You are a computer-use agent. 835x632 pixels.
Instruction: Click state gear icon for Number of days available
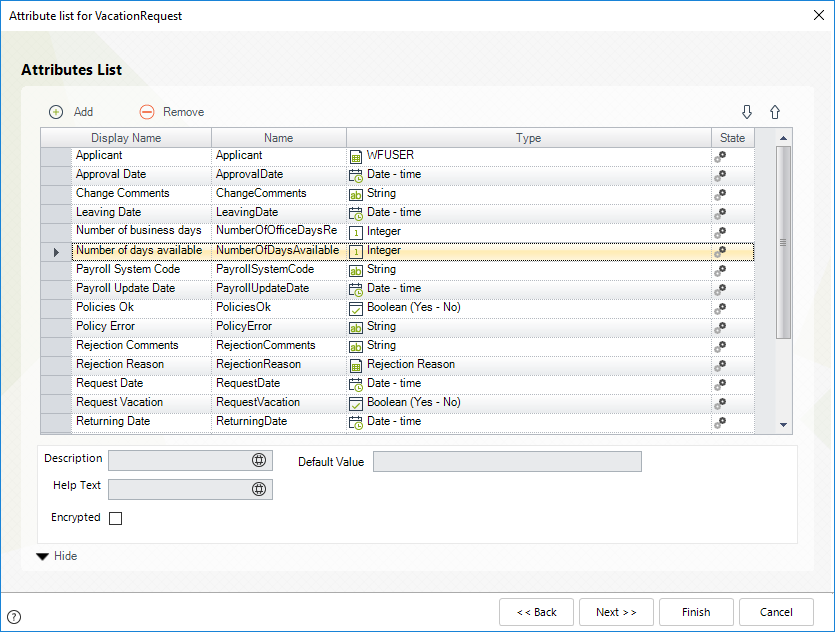[720, 251]
